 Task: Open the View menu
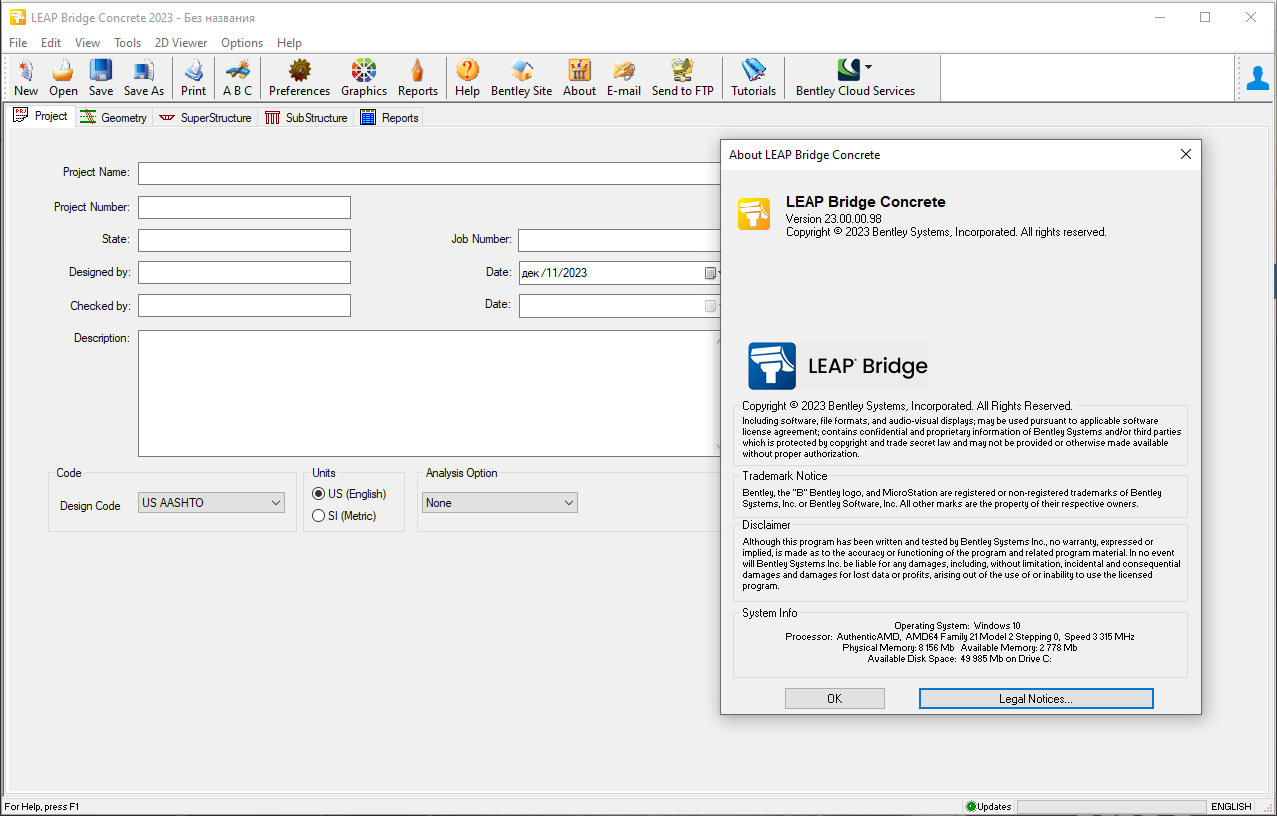tap(88, 43)
